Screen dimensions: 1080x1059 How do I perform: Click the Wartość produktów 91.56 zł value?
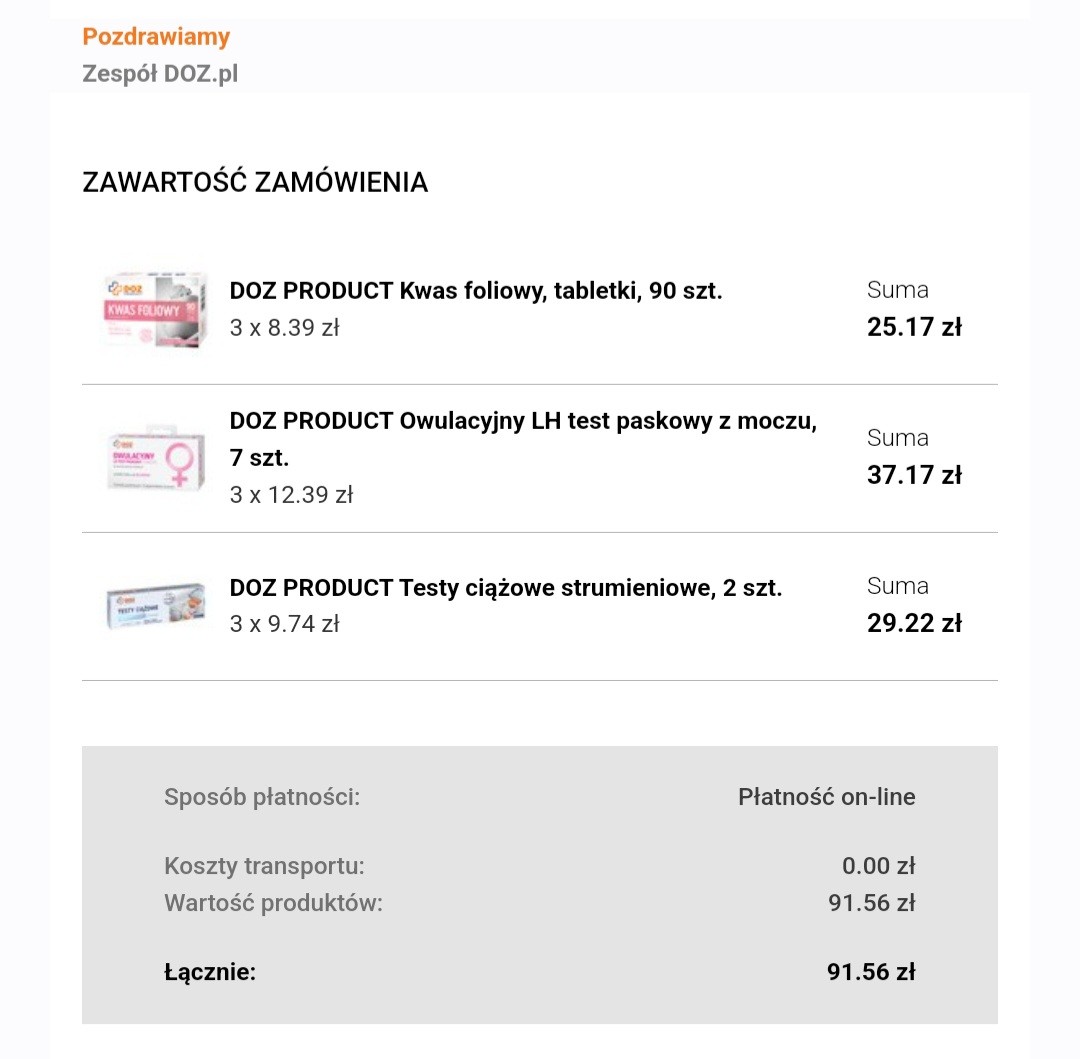[871, 903]
